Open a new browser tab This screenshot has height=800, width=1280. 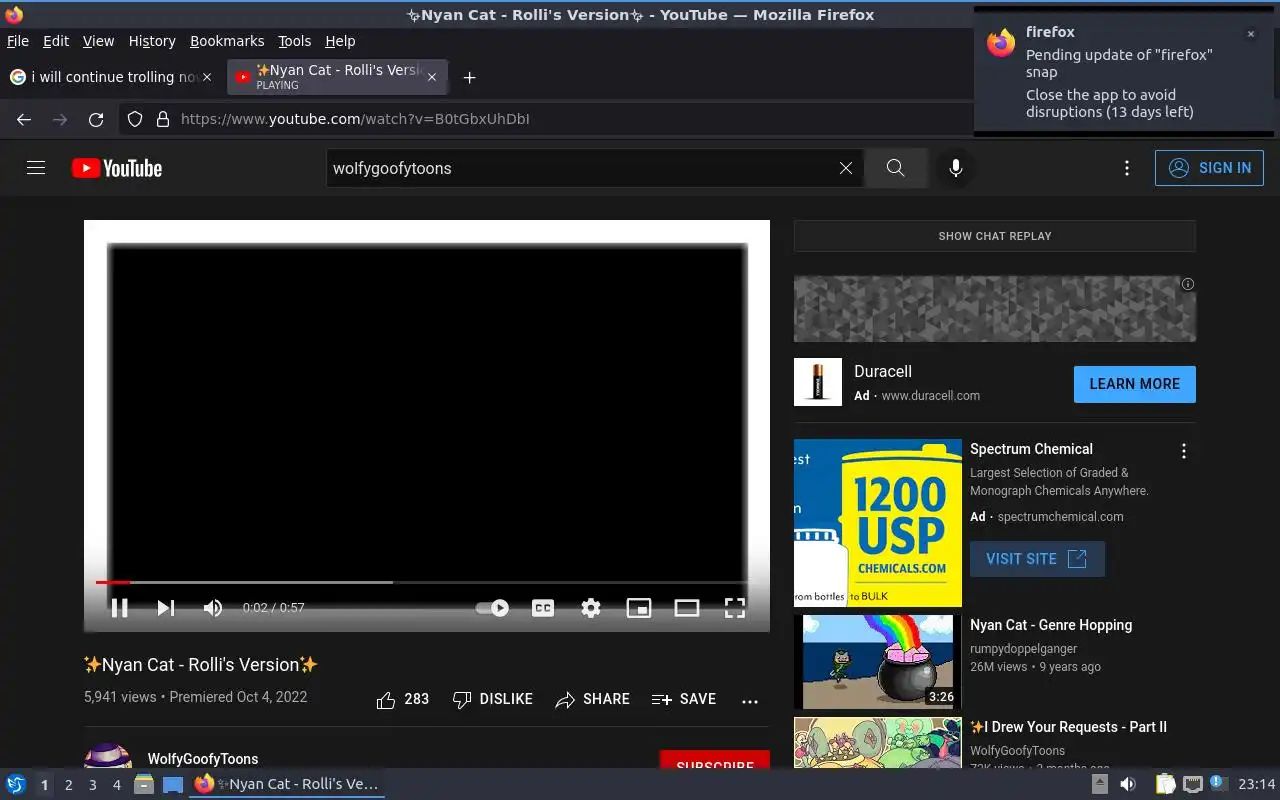tap(469, 77)
